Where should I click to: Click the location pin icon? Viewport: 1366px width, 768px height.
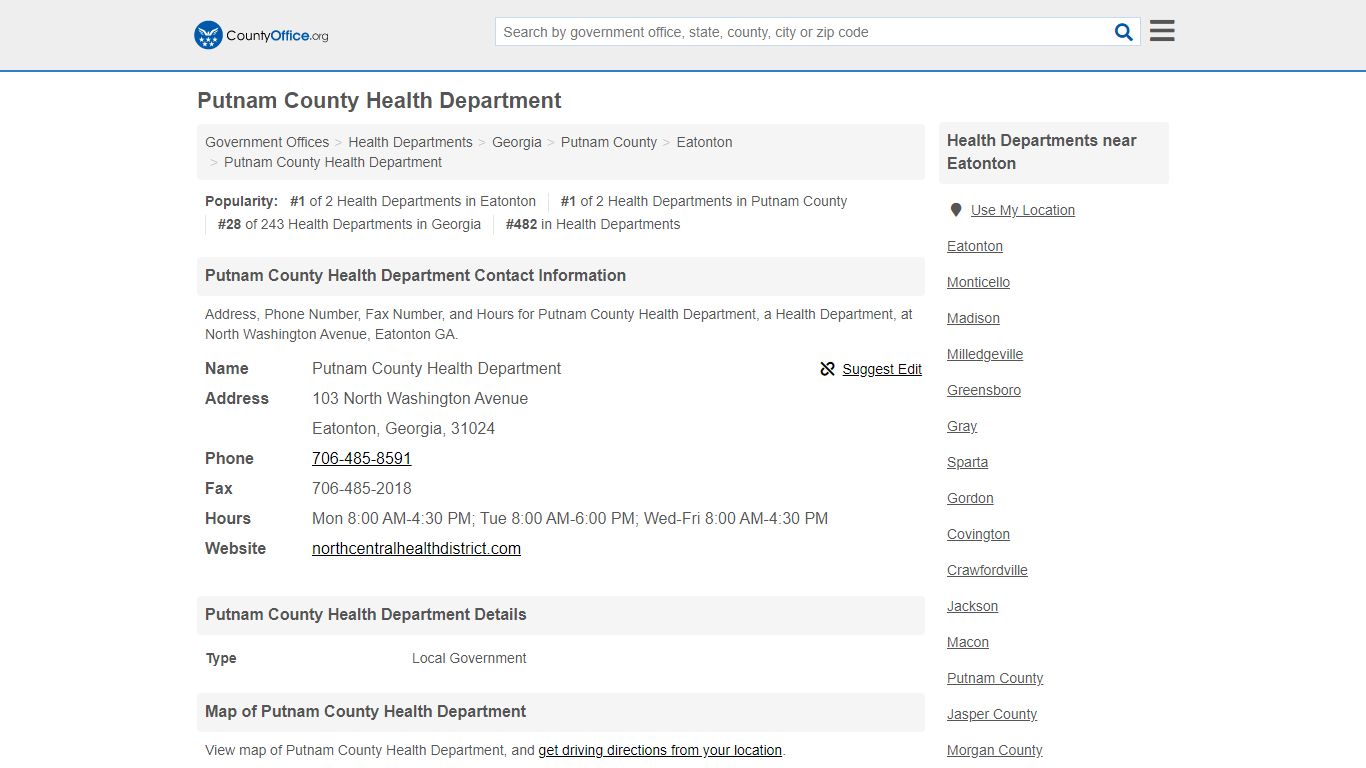point(956,210)
